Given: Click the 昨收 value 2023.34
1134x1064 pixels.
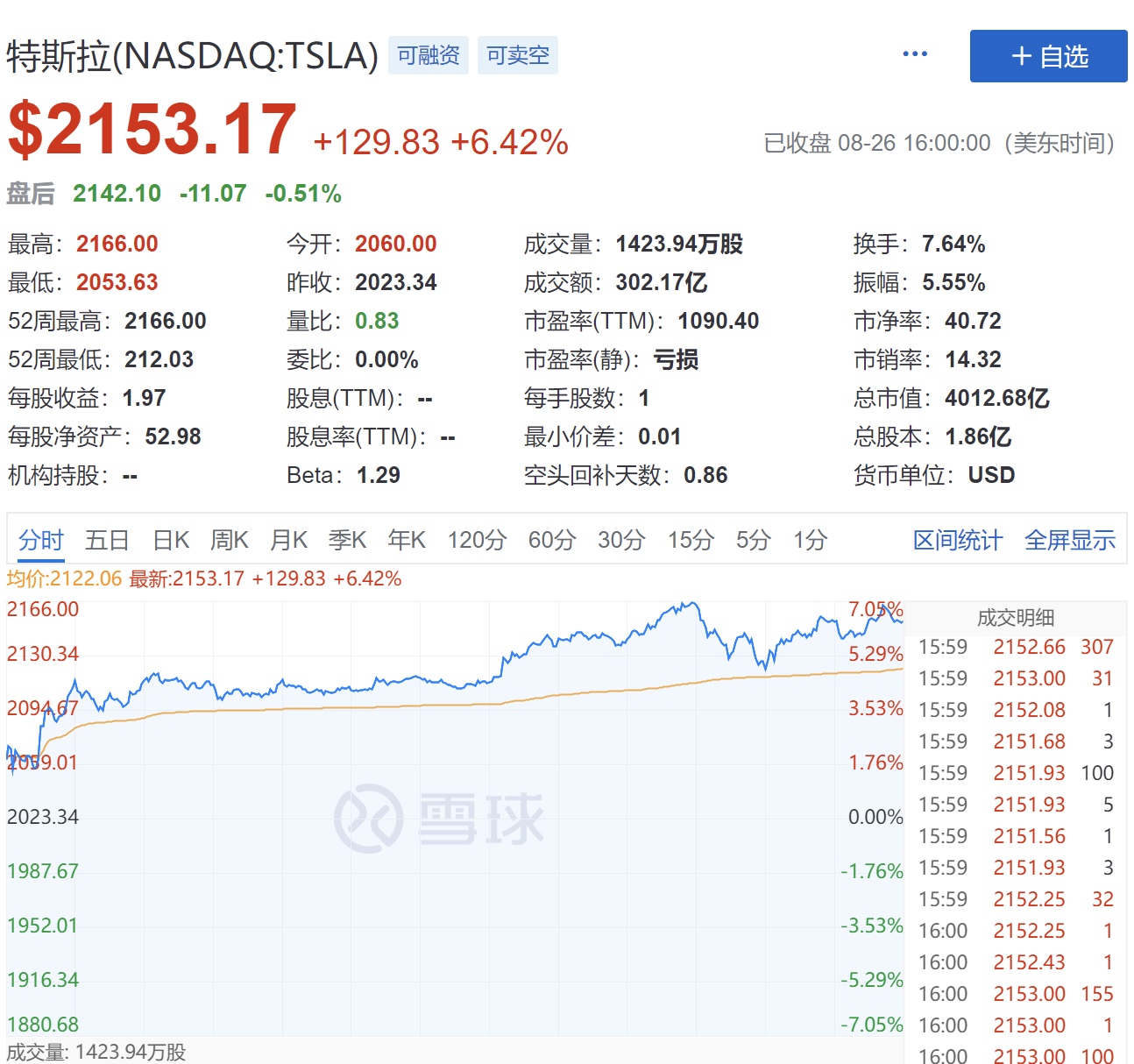Looking at the screenshot, I should (x=396, y=282).
